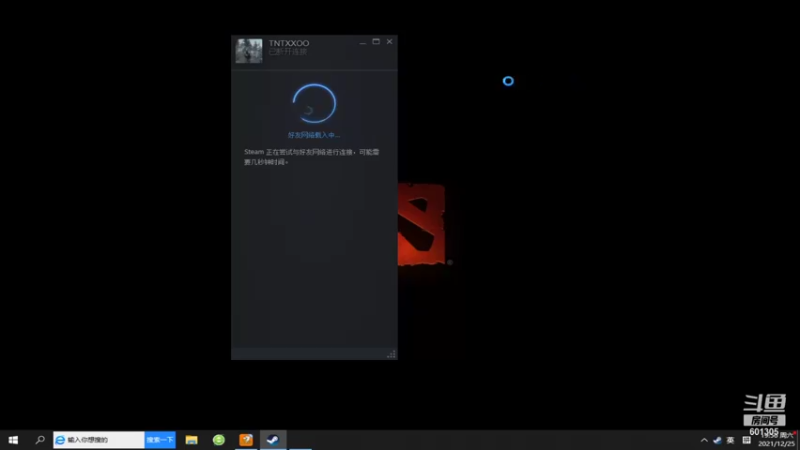The image size is (800, 450).
Task: Toggle the 英 input language indicator
Action: 731,440
